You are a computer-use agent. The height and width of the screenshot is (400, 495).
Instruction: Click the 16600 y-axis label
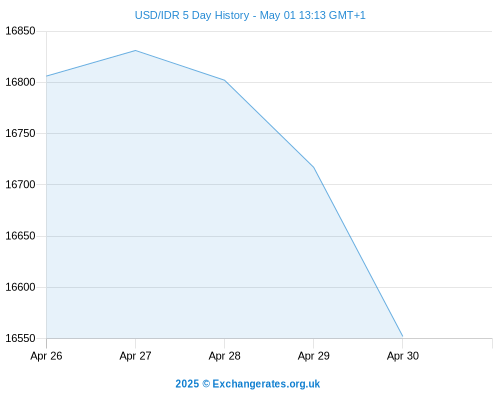click(20, 287)
